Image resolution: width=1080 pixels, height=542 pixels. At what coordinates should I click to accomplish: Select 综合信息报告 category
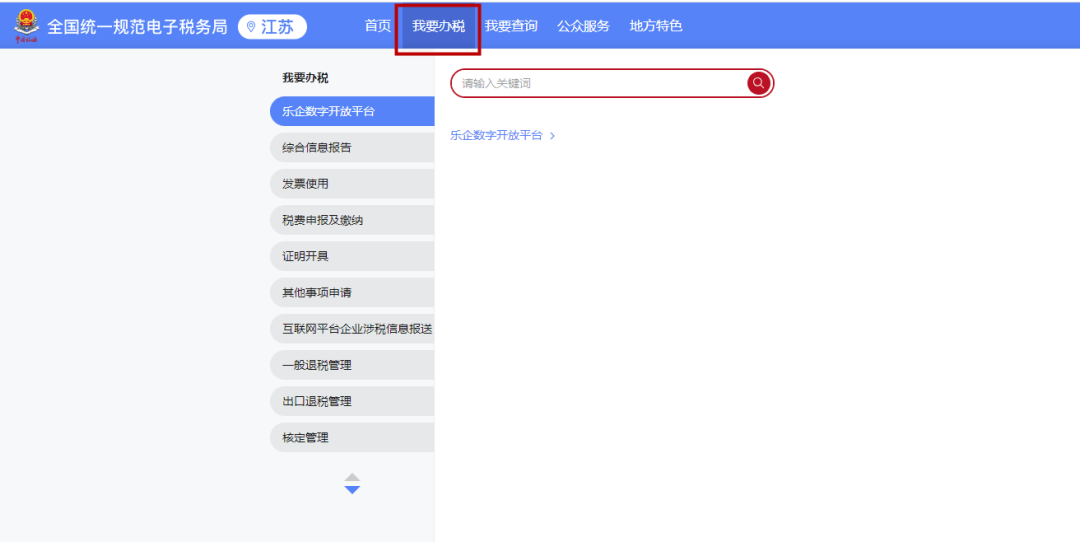pos(352,147)
